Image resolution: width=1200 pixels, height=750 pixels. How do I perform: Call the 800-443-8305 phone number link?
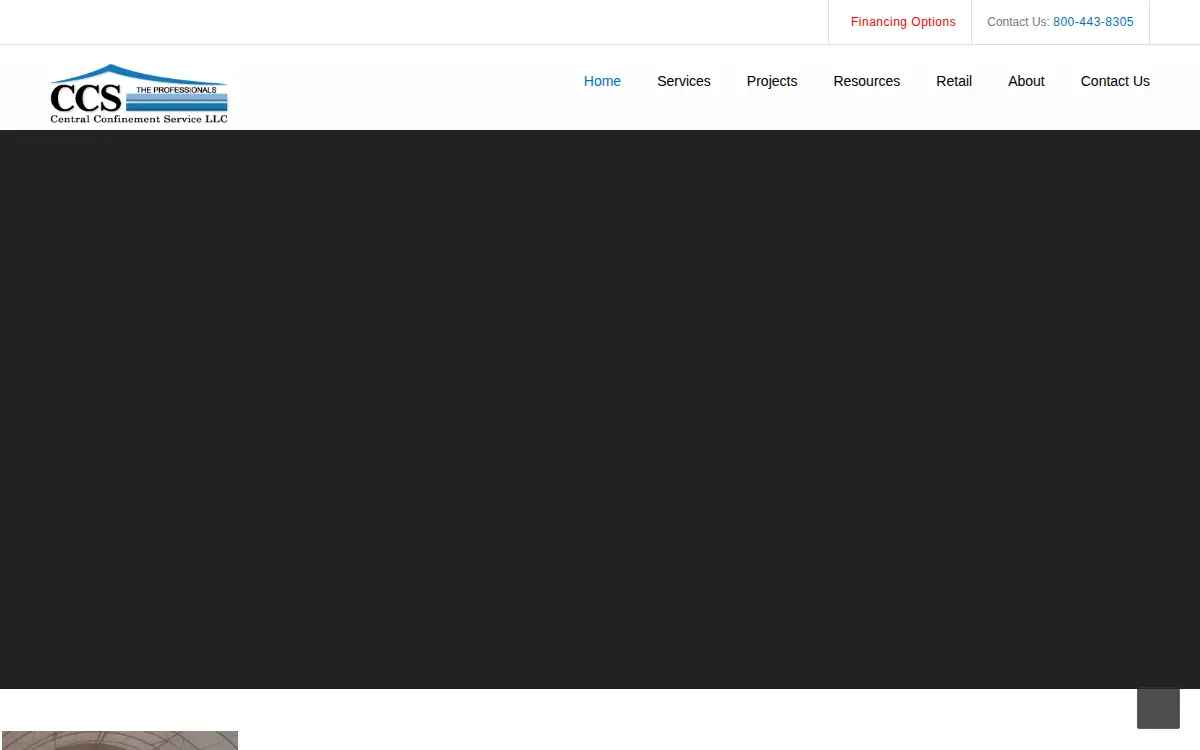coord(1093,22)
